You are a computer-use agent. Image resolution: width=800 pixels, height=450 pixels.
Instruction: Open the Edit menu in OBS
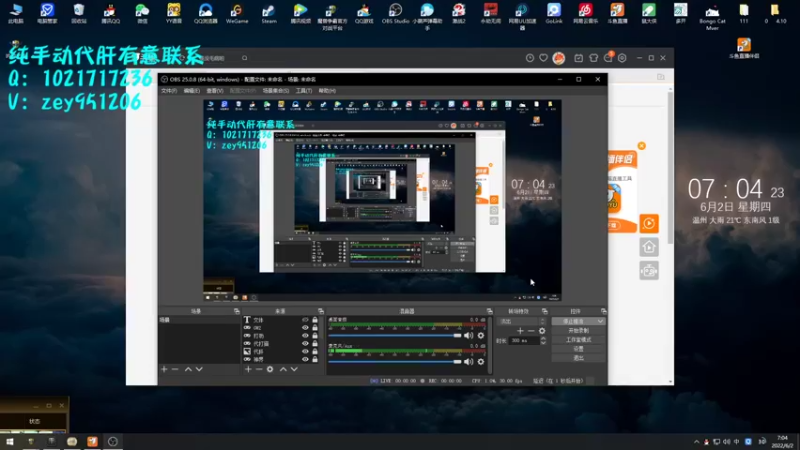191,91
